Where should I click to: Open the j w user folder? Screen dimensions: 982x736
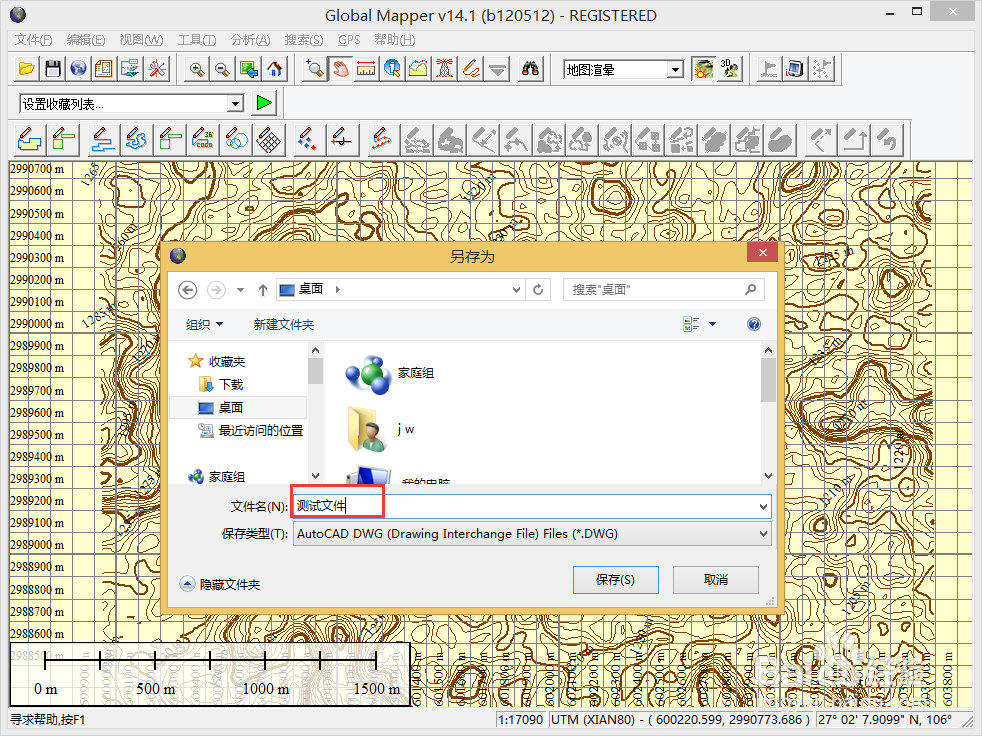click(381, 429)
